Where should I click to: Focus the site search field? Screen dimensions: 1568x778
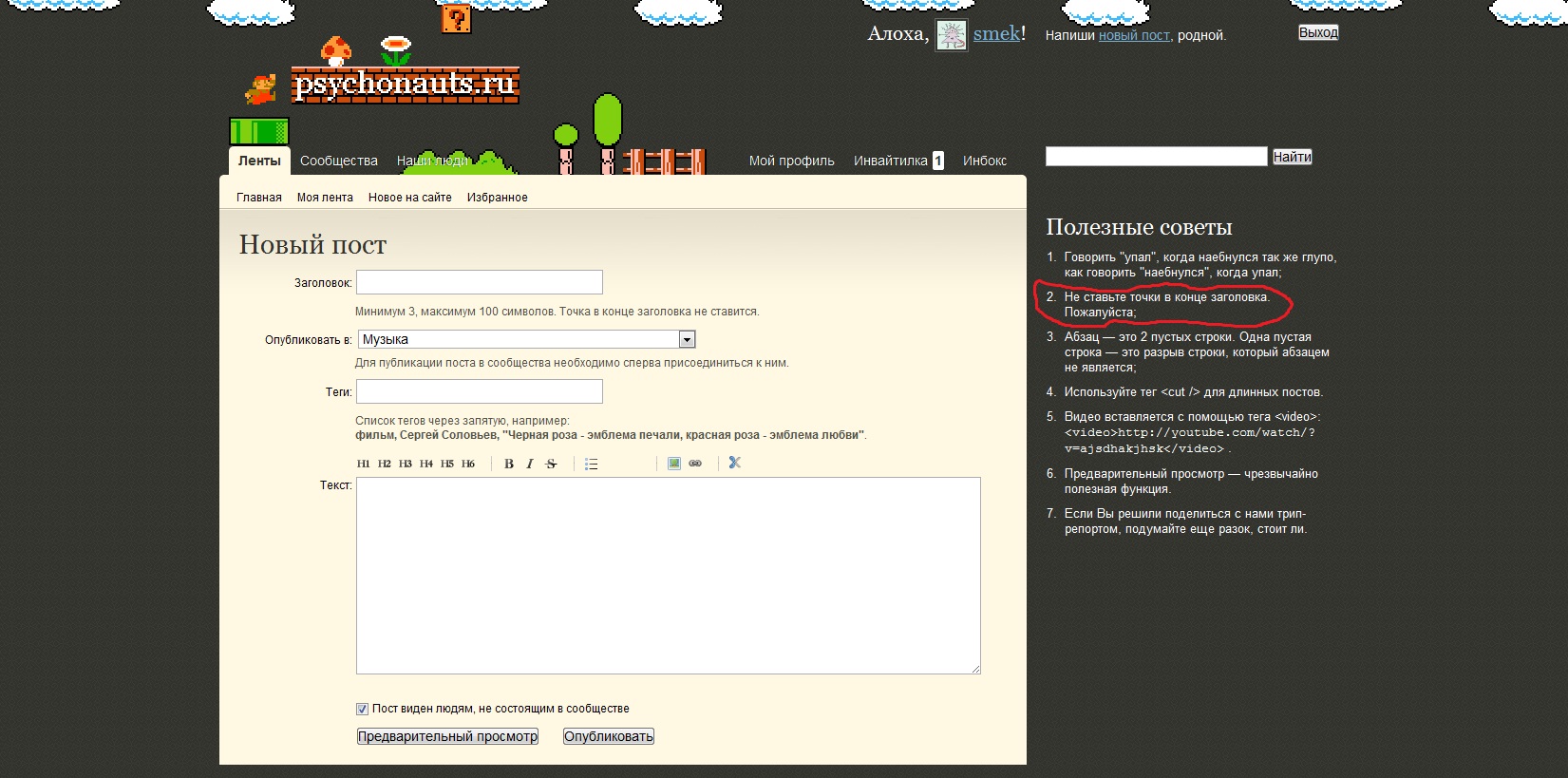1157,157
